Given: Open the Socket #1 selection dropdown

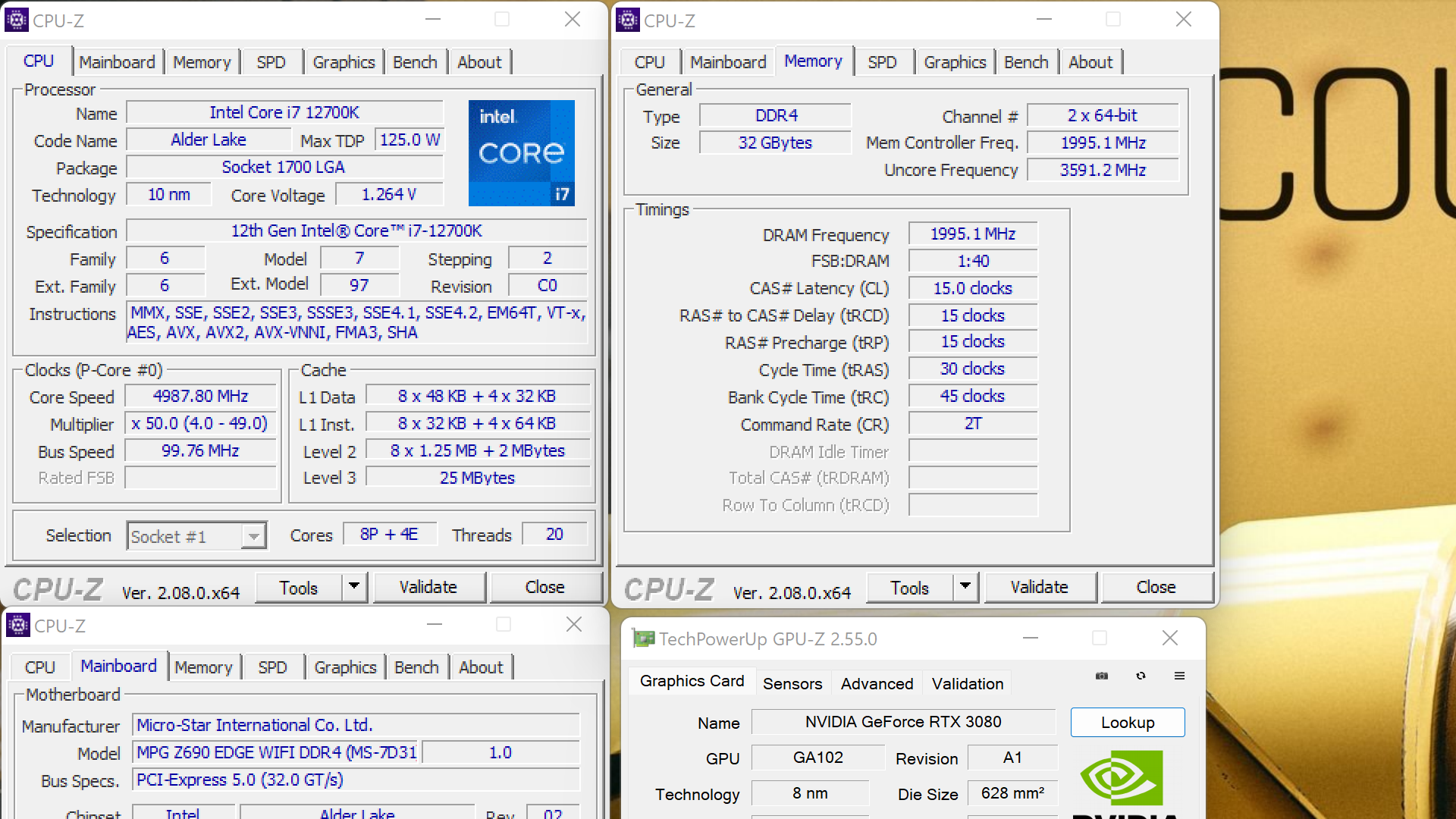Looking at the screenshot, I should [254, 536].
